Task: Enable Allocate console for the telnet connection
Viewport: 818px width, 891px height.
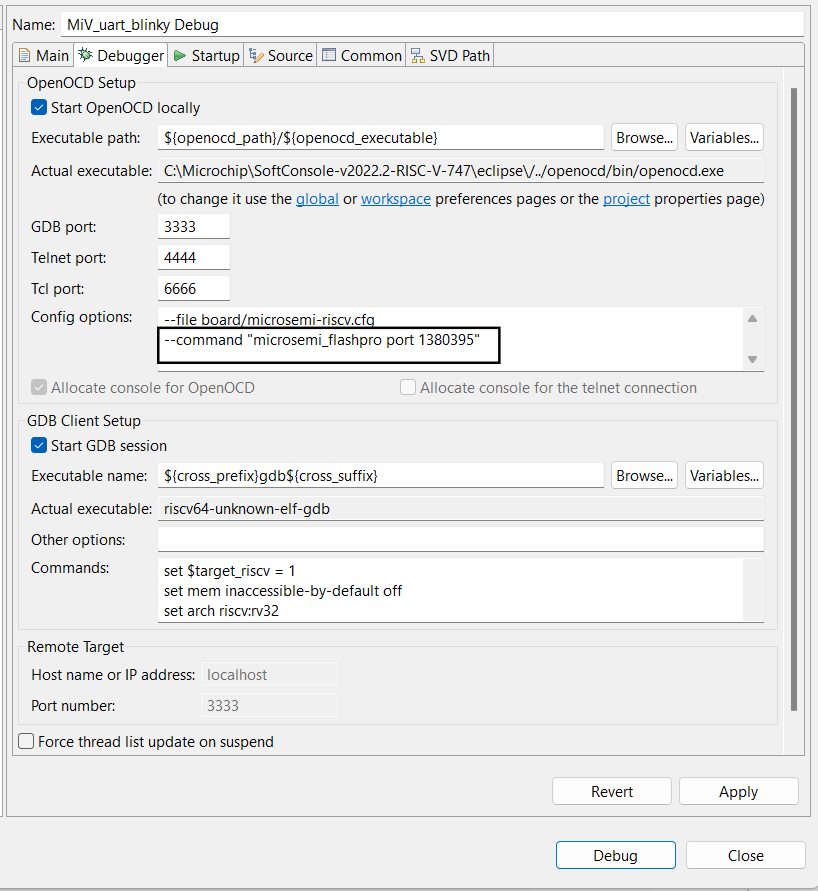Action: point(408,388)
